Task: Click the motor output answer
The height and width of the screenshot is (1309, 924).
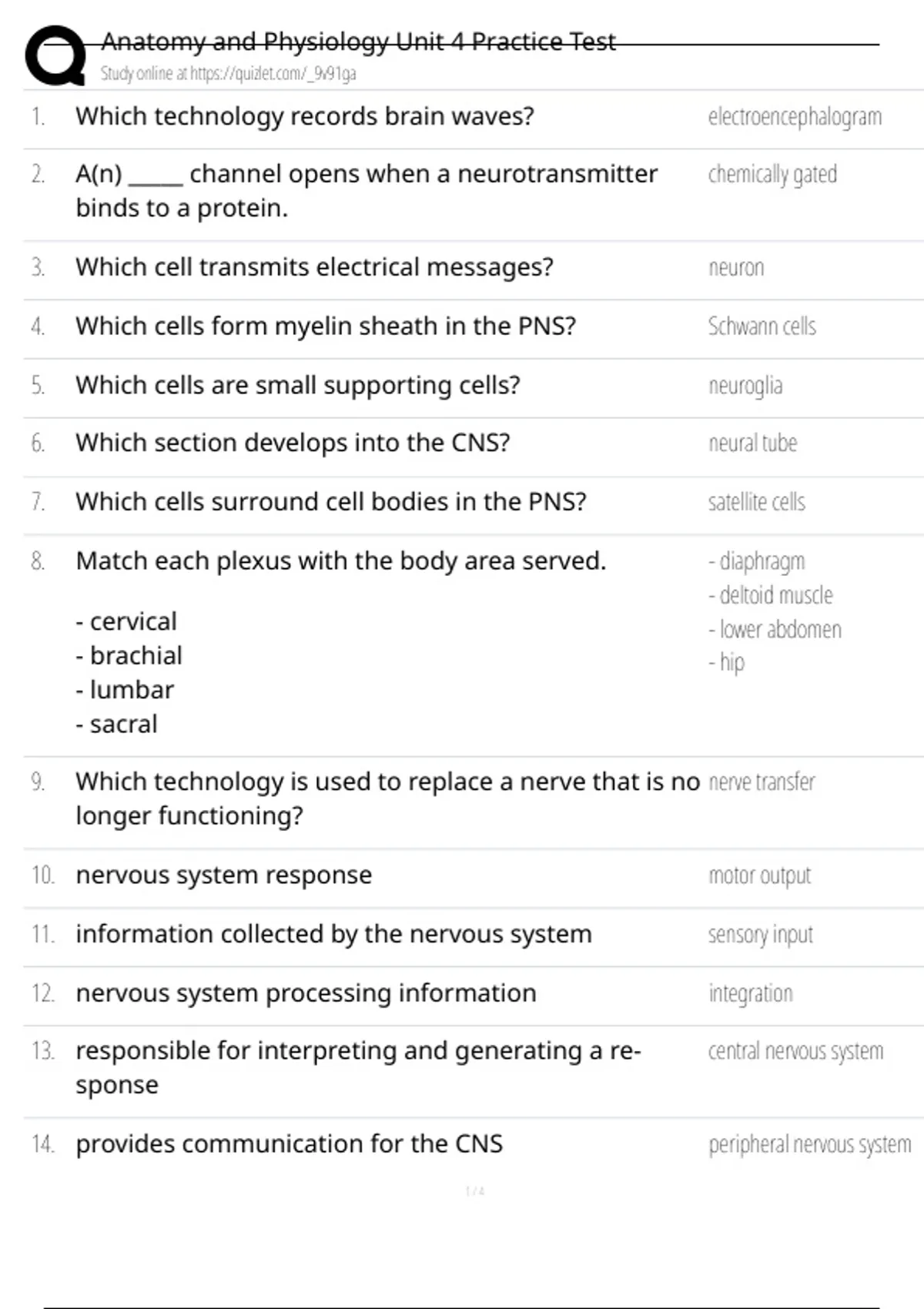Action: (759, 875)
